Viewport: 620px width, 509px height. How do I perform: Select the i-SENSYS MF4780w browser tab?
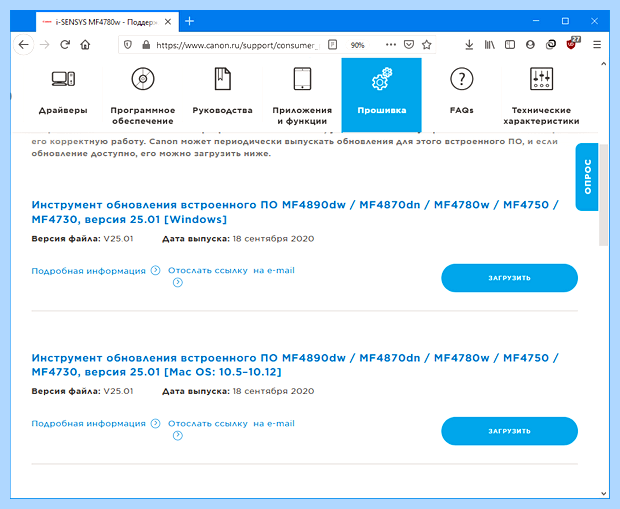click(107, 22)
